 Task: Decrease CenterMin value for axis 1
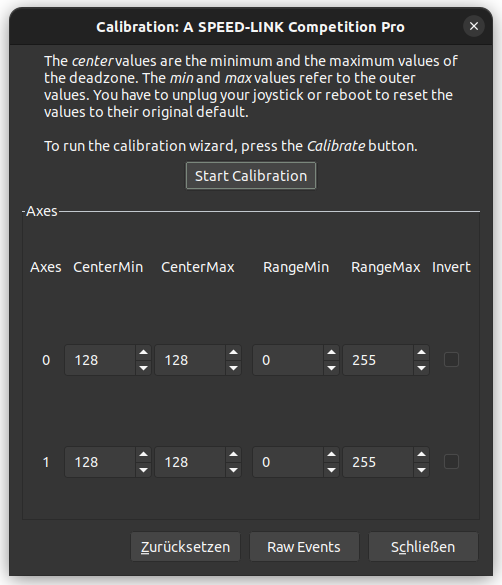tap(143, 470)
